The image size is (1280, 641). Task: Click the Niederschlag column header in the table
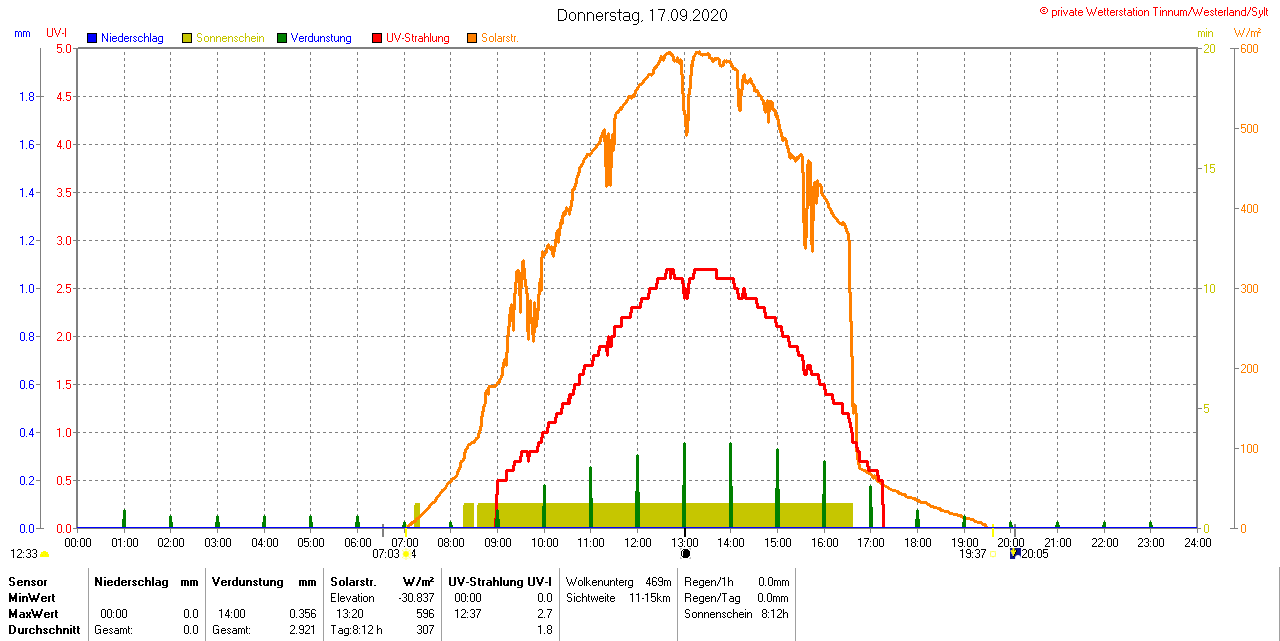pos(132,581)
